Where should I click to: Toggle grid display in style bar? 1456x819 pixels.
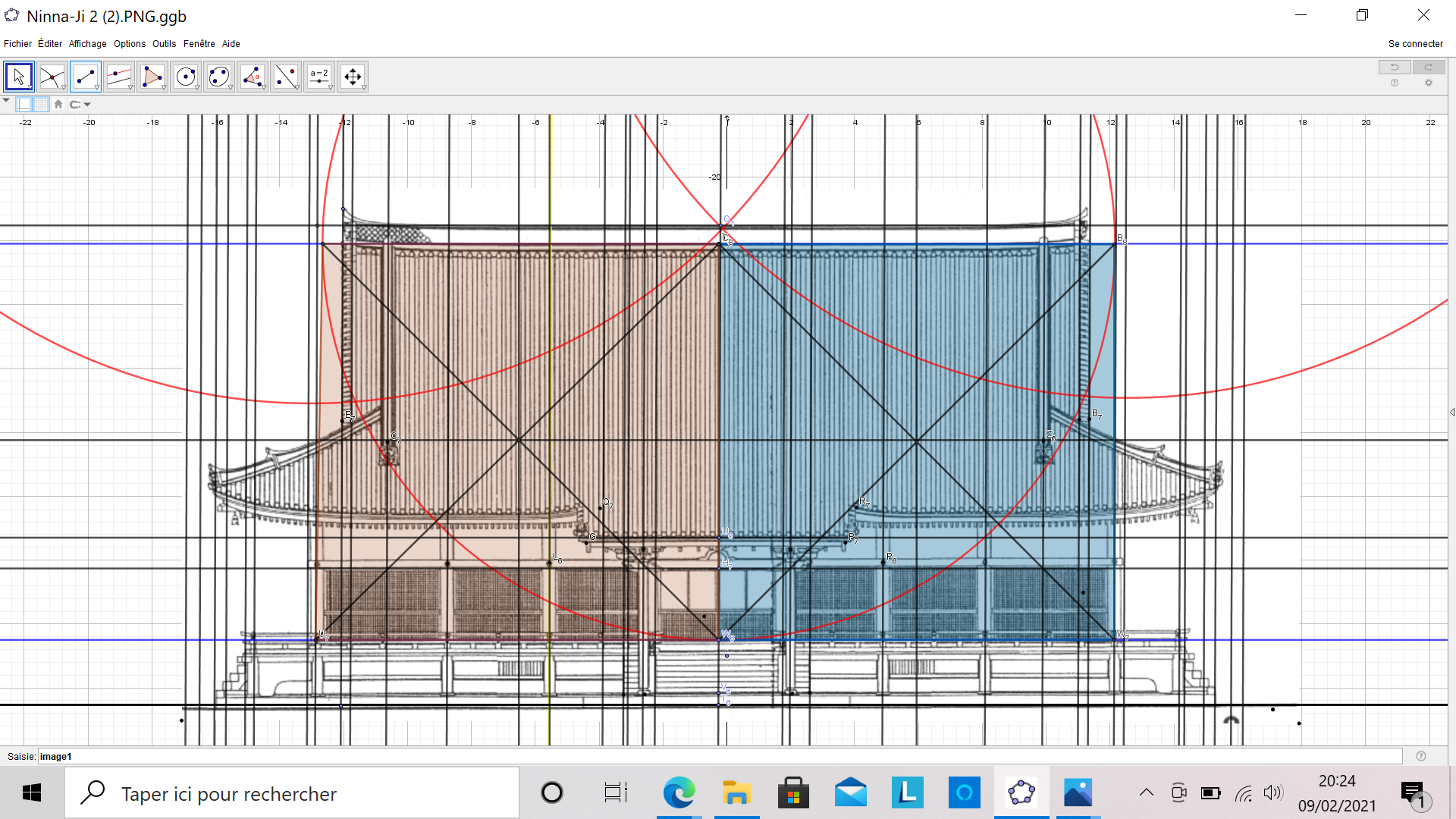[41, 105]
